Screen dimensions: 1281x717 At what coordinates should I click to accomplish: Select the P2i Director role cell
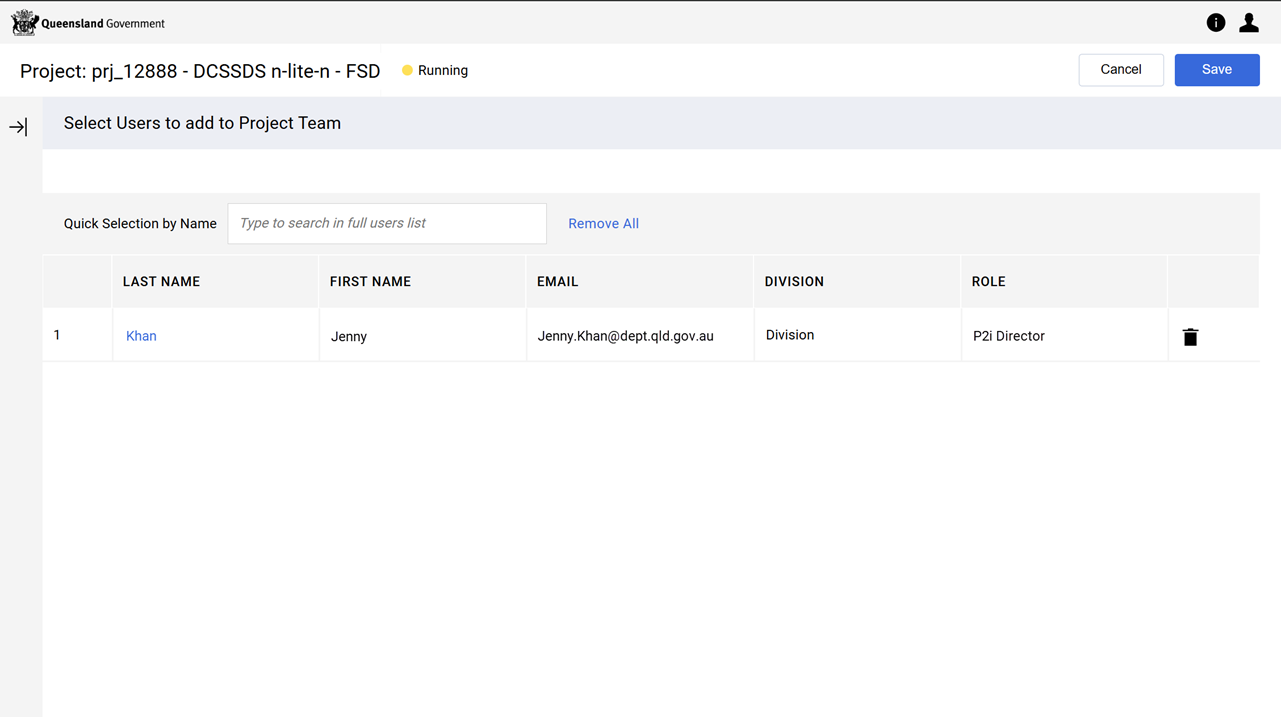pyautogui.click(x=1008, y=336)
